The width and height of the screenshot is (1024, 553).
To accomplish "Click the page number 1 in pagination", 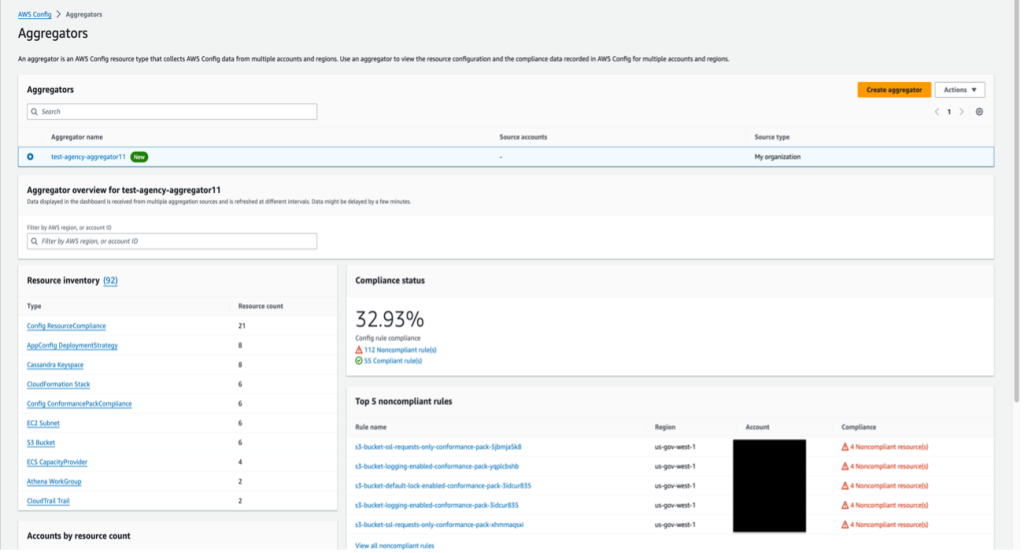I will click(x=949, y=112).
